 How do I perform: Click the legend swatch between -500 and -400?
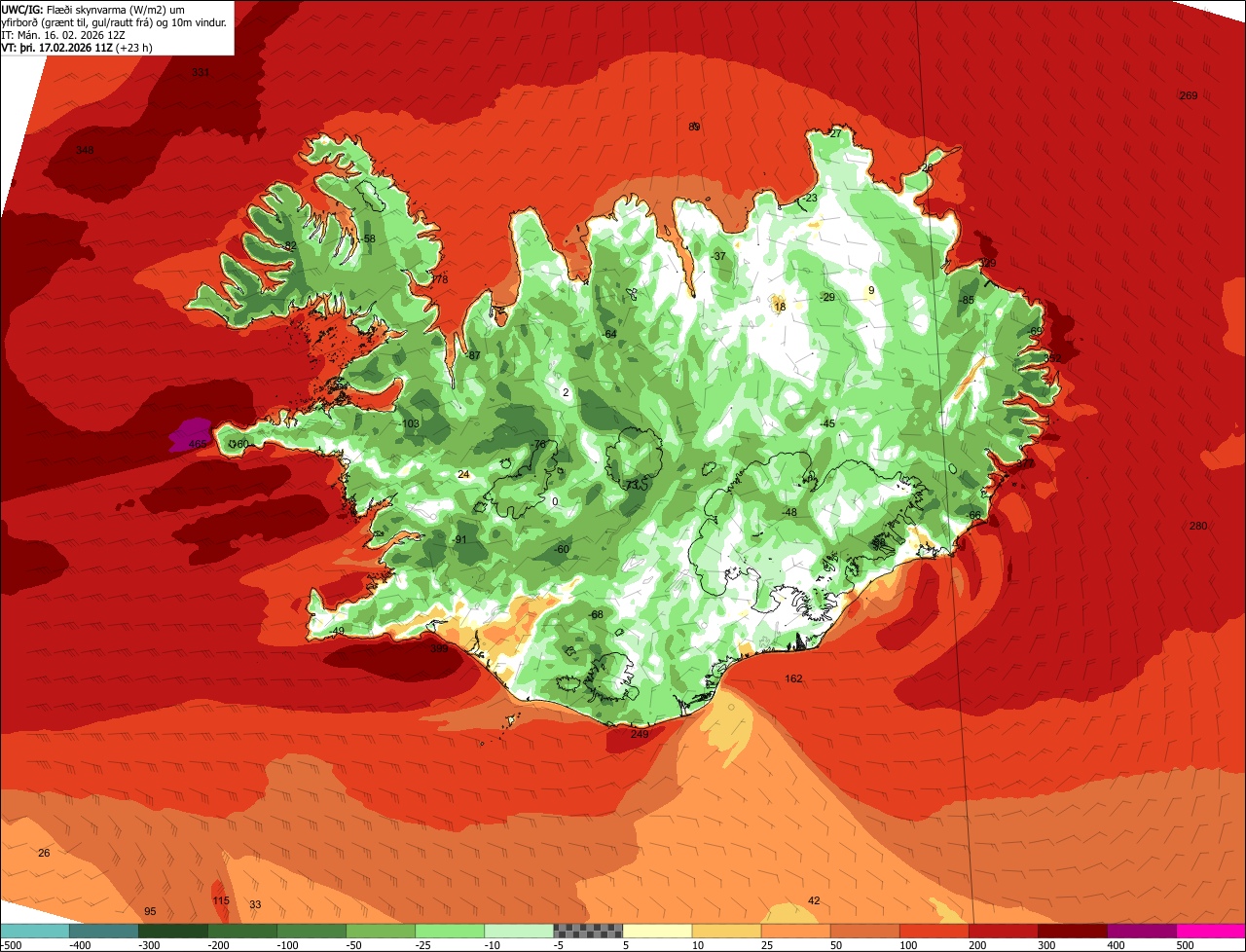point(34,931)
